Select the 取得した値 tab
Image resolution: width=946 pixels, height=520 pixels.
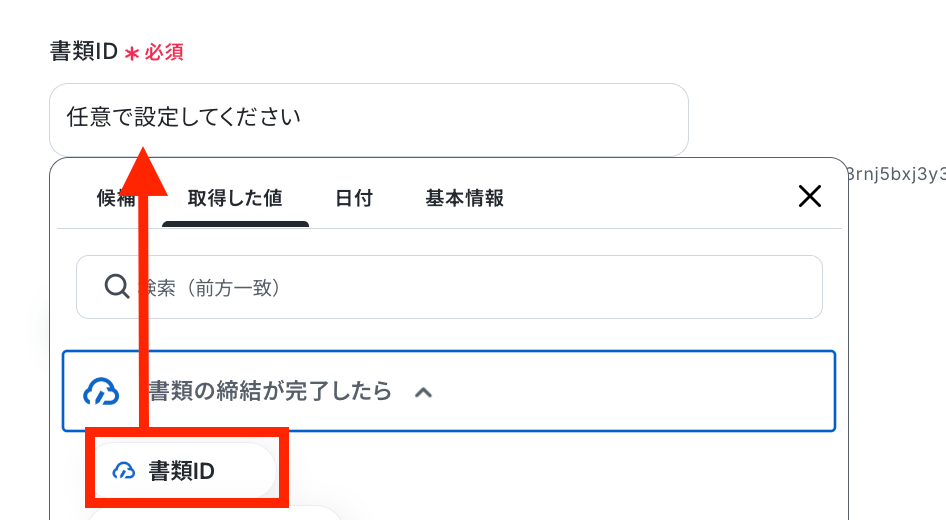[x=235, y=198]
